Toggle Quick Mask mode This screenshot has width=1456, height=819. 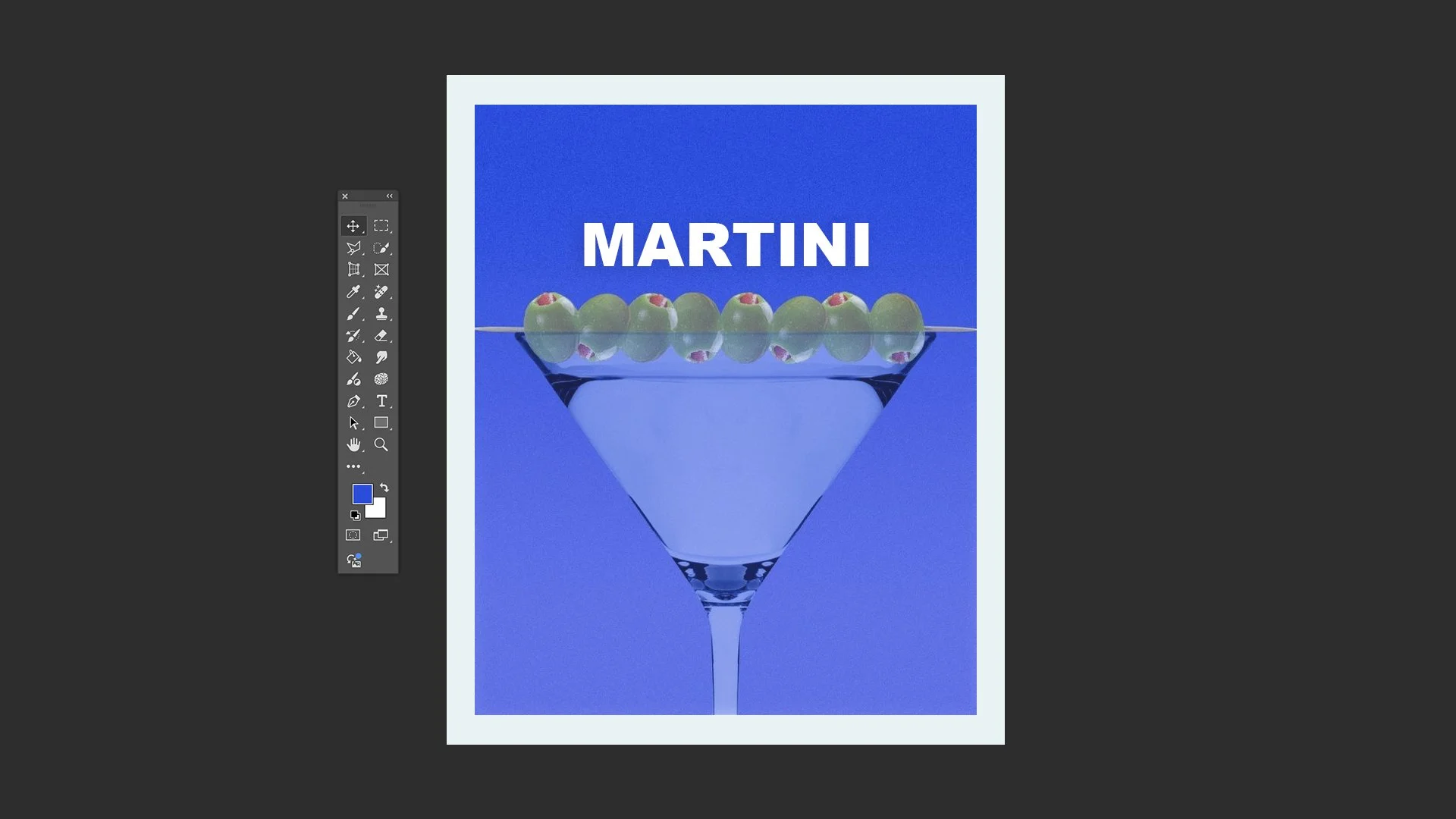click(353, 535)
